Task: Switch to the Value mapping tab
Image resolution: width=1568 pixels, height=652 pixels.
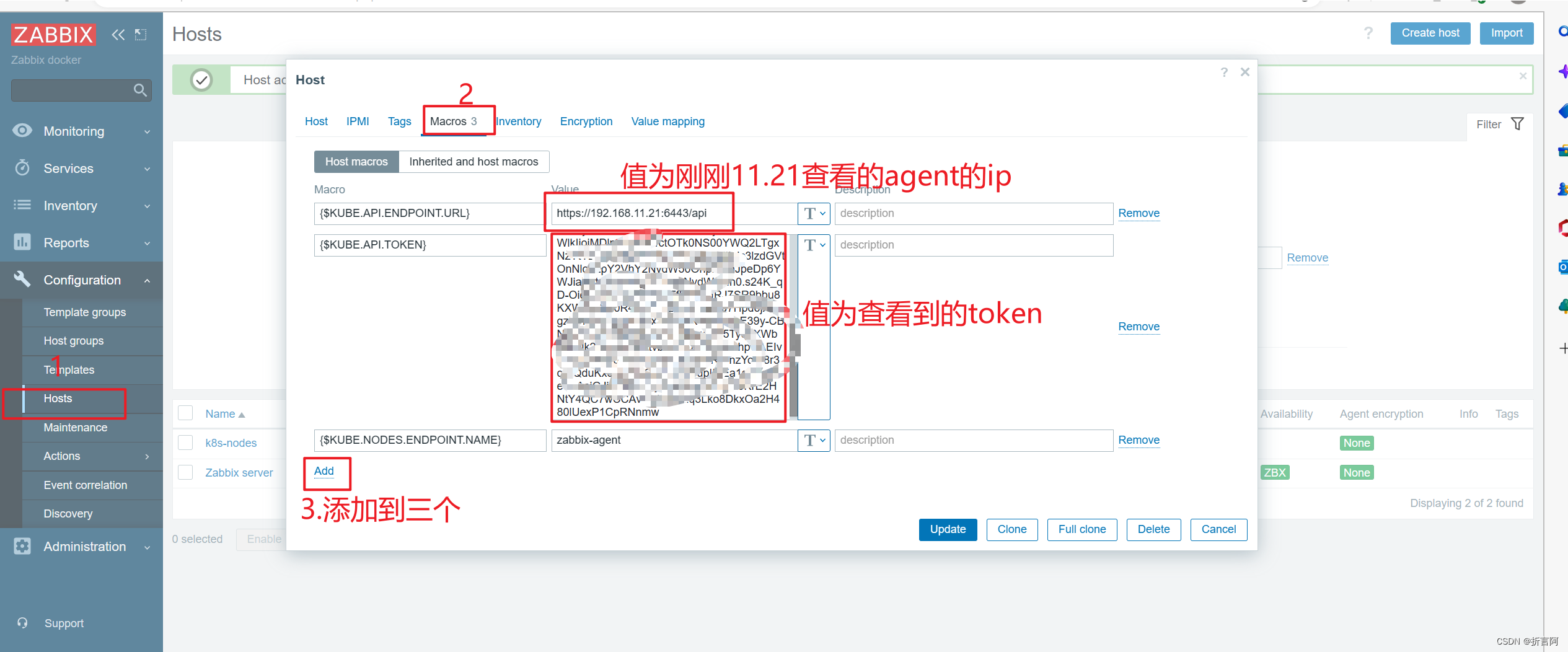Action: tap(667, 121)
